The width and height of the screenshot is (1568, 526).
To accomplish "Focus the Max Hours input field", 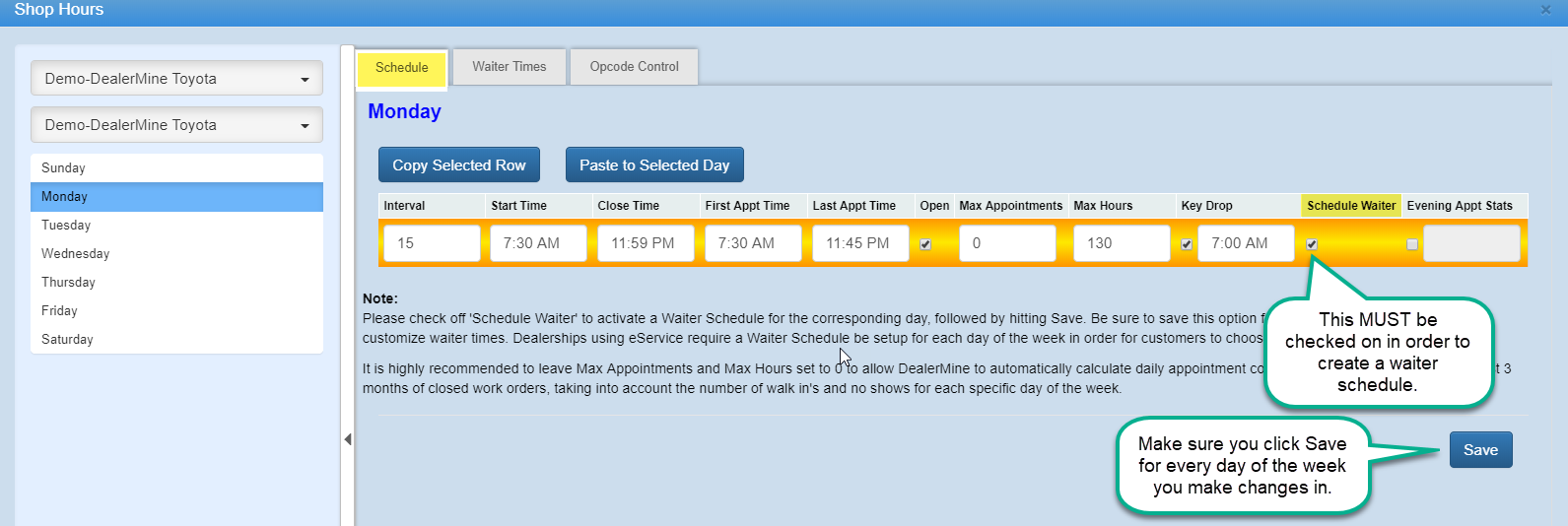I will 1122,243.
